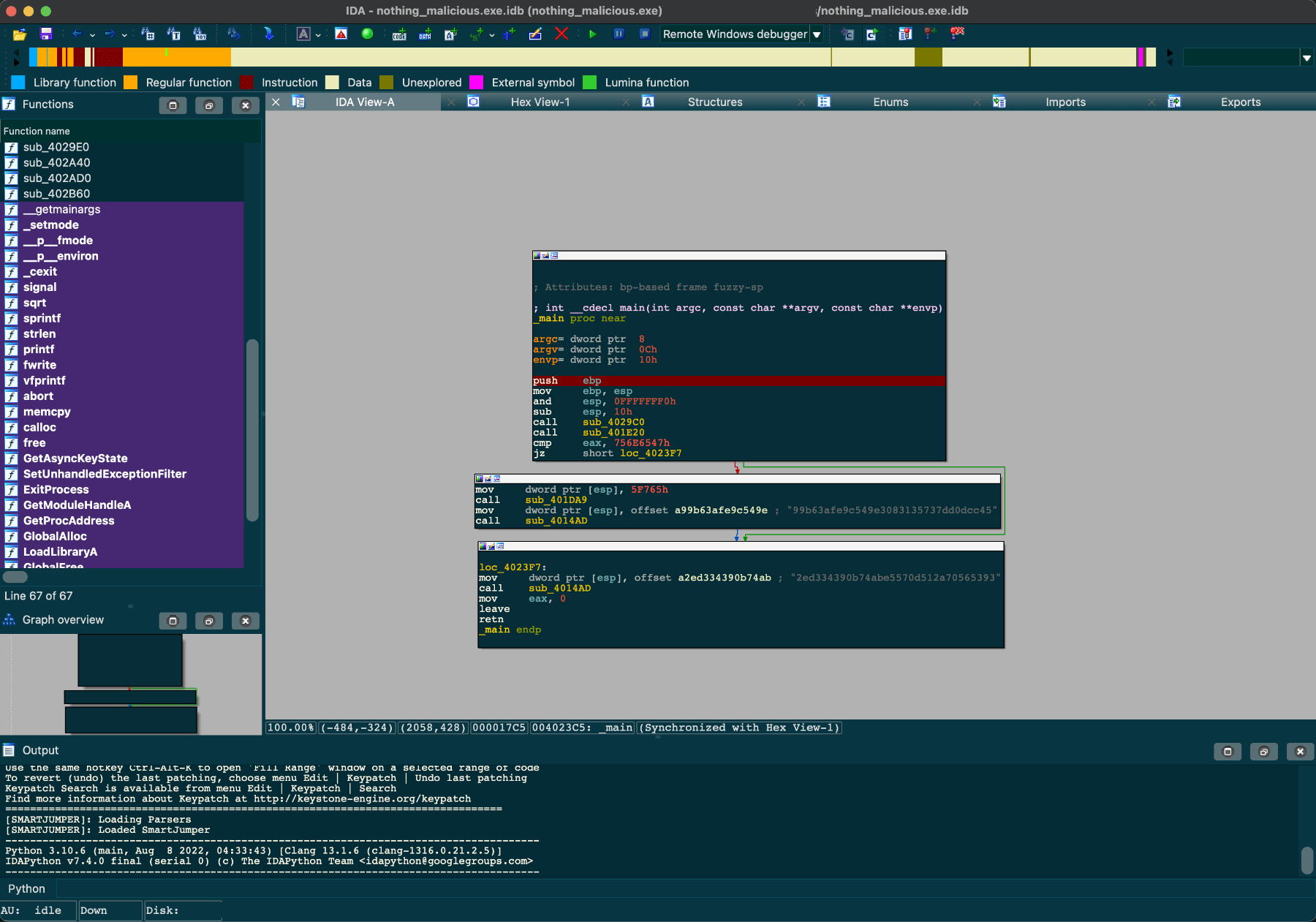
Task: Click the C with green arrow icon
Action: [872, 34]
